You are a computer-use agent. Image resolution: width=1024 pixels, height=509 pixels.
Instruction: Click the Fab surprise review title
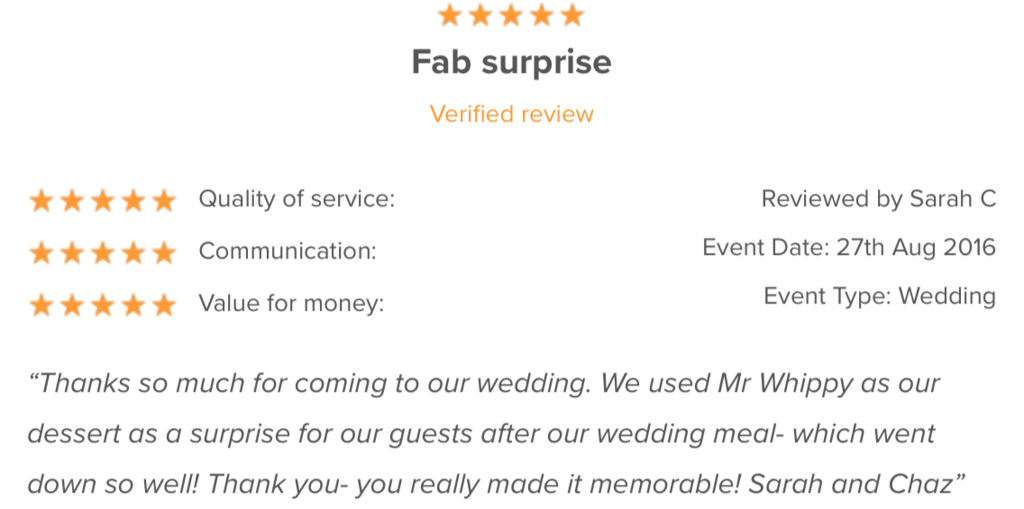click(512, 63)
